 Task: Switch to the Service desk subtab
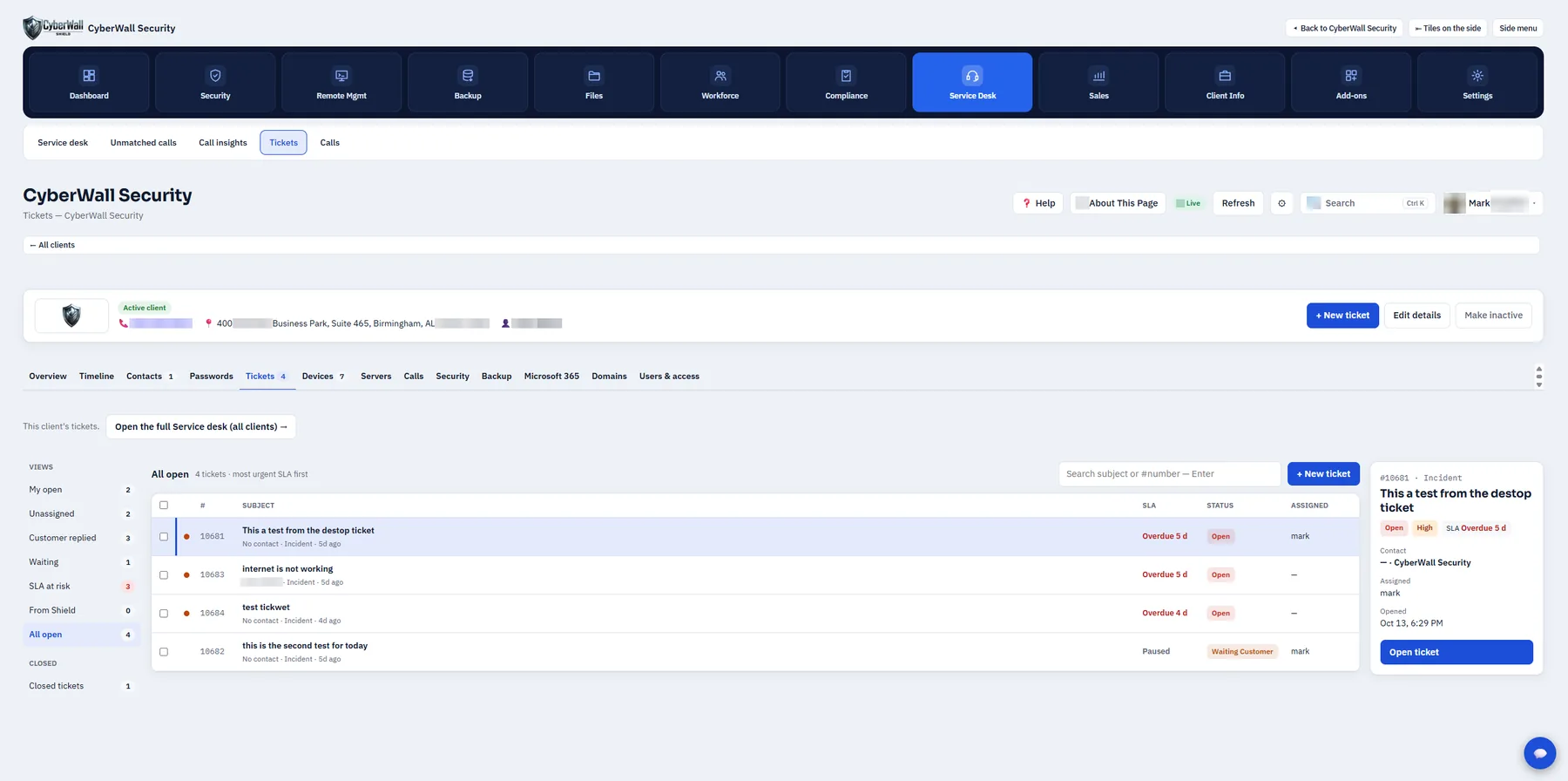click(63, 143)
